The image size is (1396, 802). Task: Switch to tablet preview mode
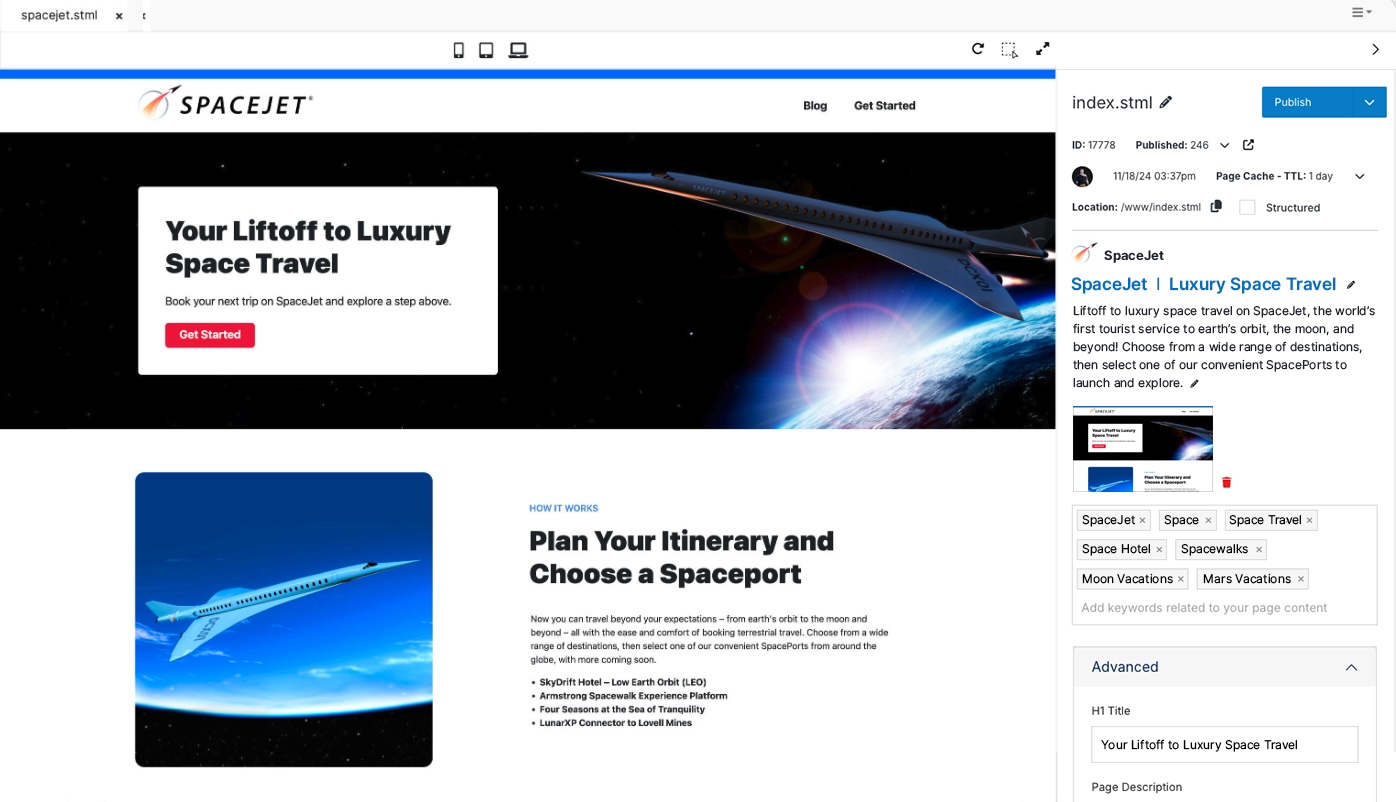(487, 50)
